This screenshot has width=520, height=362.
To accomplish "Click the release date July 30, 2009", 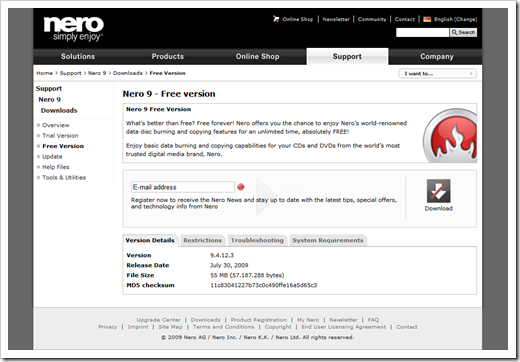I will tap(229, 265).
